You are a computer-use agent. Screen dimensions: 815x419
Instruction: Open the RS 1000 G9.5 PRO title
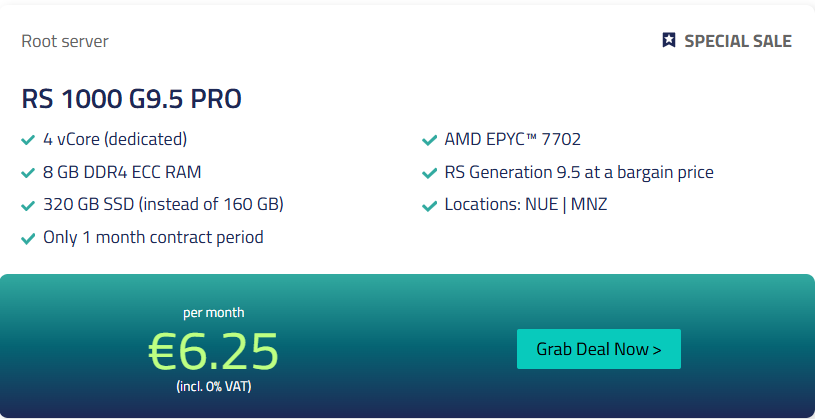[x=131, y=100]
